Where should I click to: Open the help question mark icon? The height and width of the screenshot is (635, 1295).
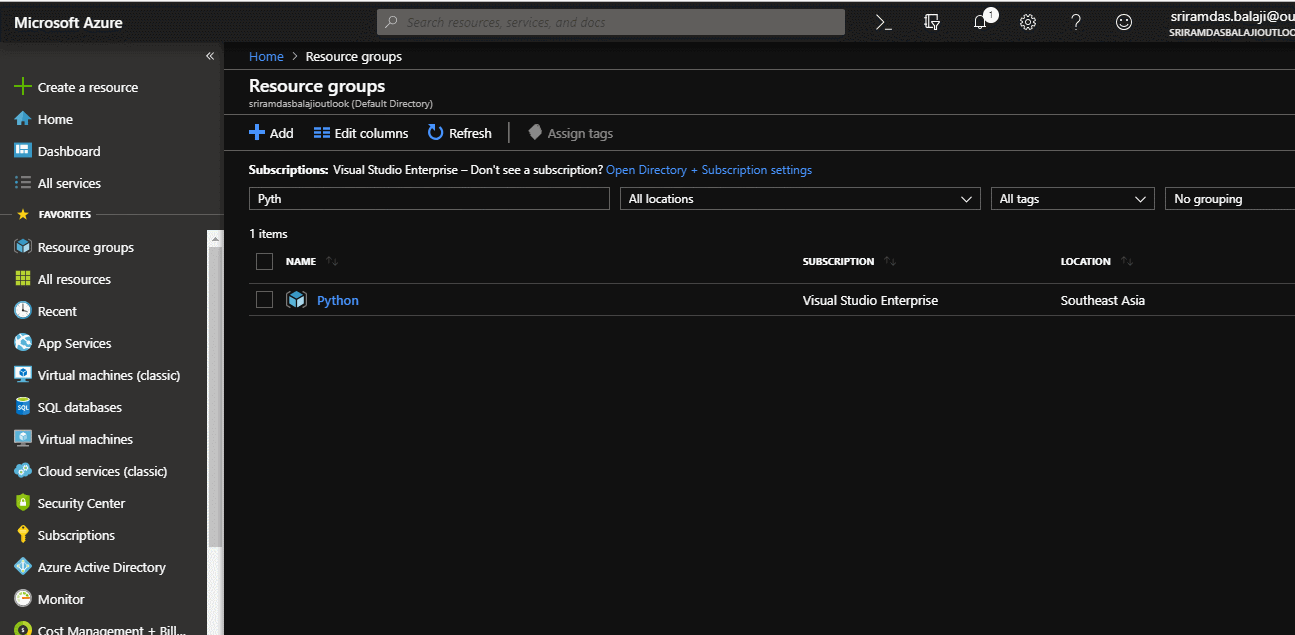point(1076,22)
